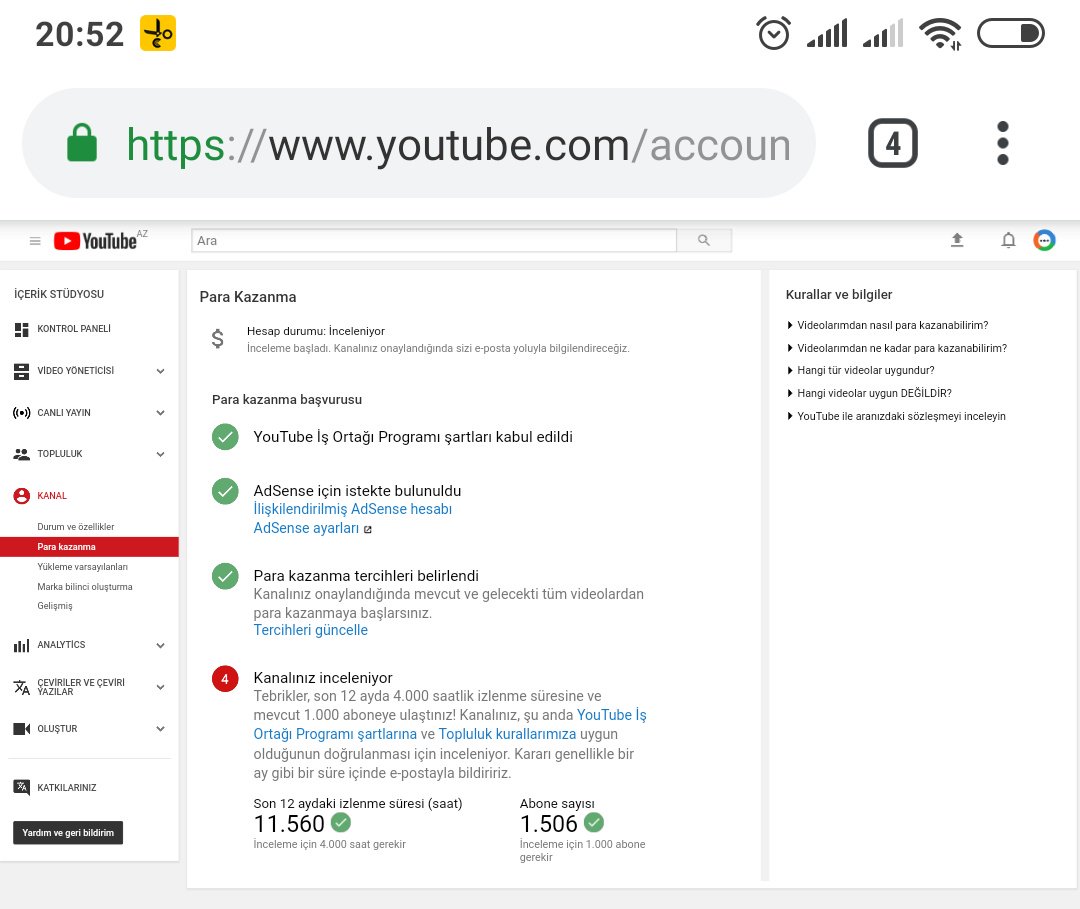Image resolution: width=1080 pixels, height=909 pixels.
Task: Click the search magnifier button
Action: point(703,240)
